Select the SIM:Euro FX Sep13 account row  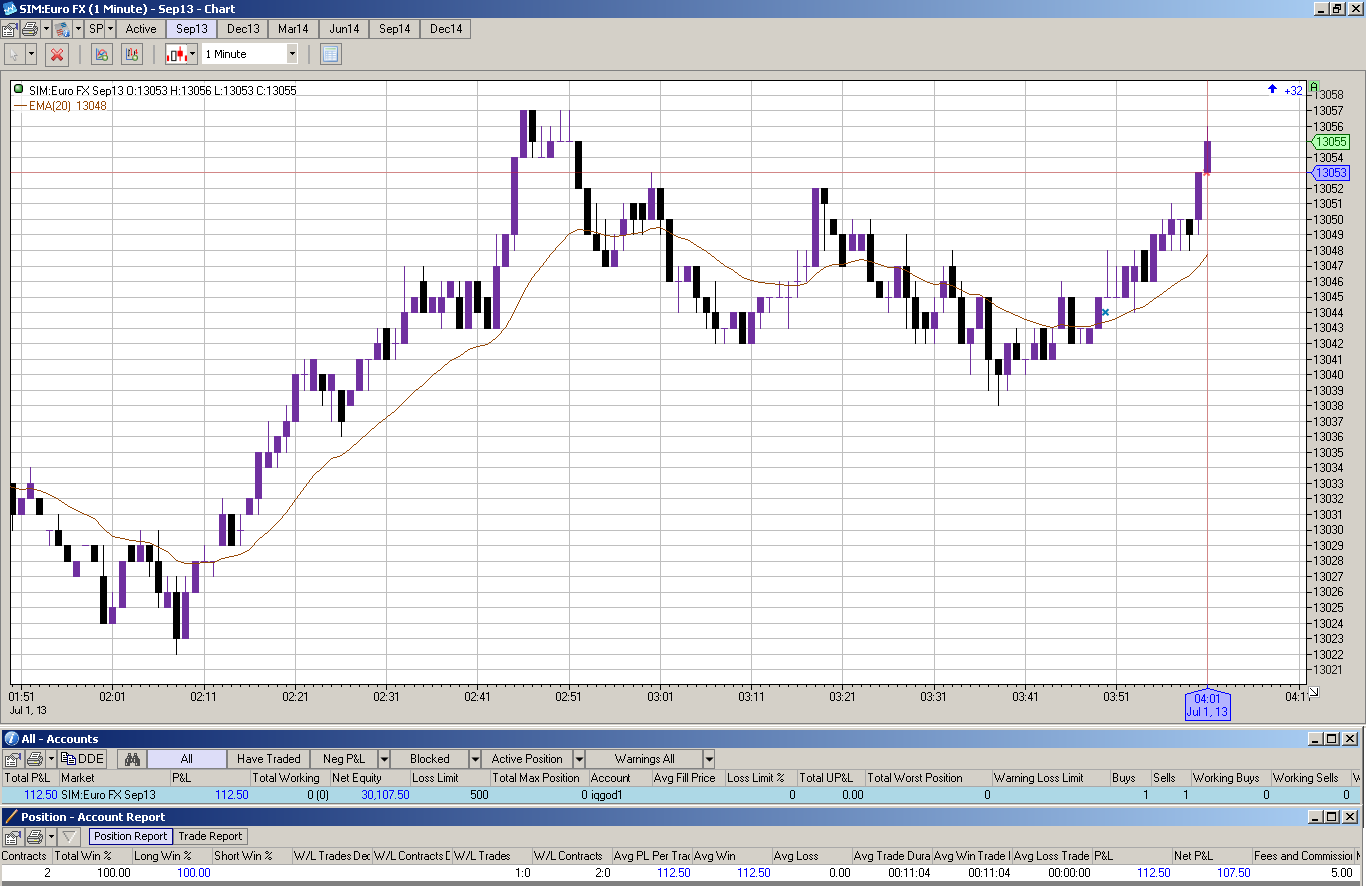point(681,795)
